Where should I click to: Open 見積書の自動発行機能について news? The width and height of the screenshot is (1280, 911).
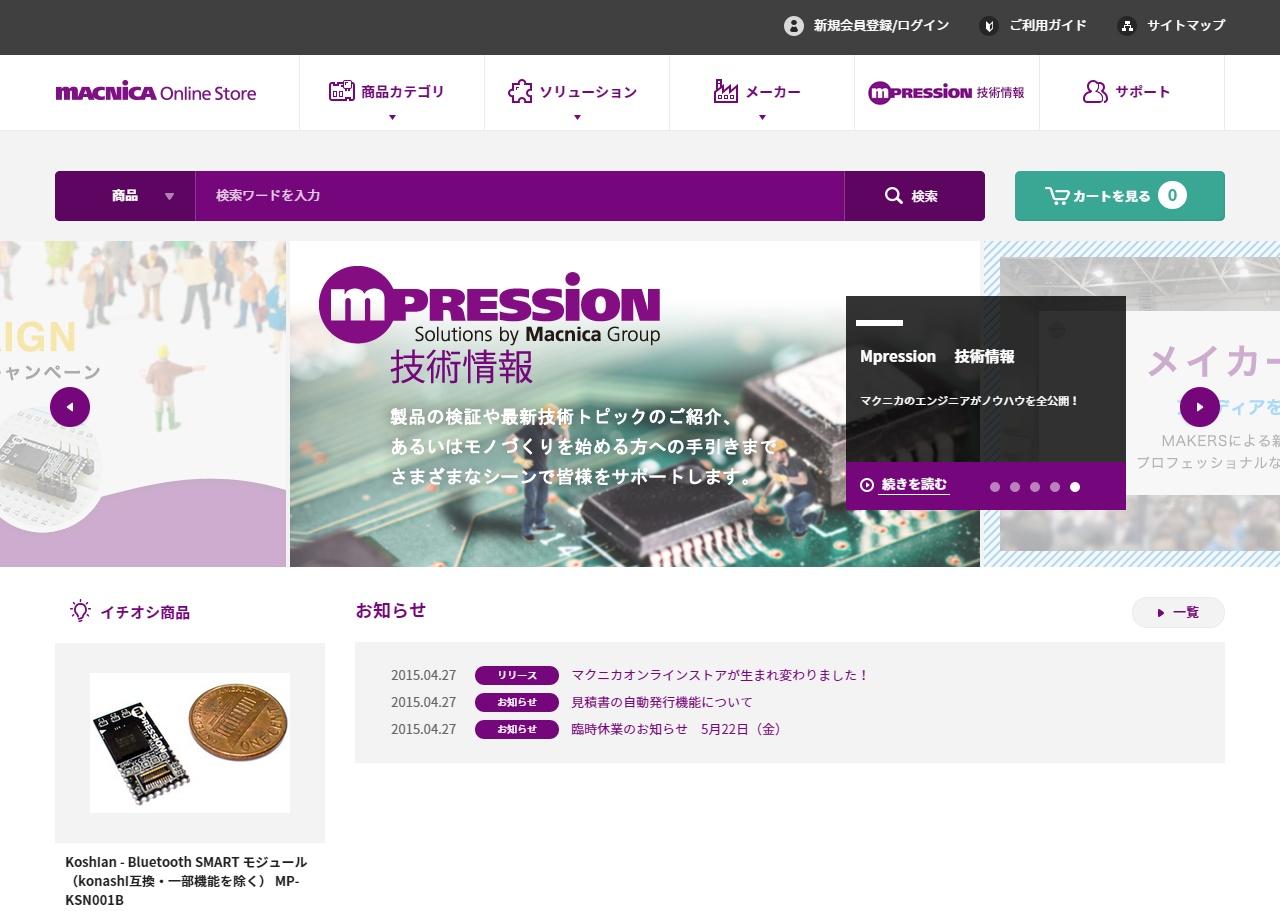pos(662,702)
